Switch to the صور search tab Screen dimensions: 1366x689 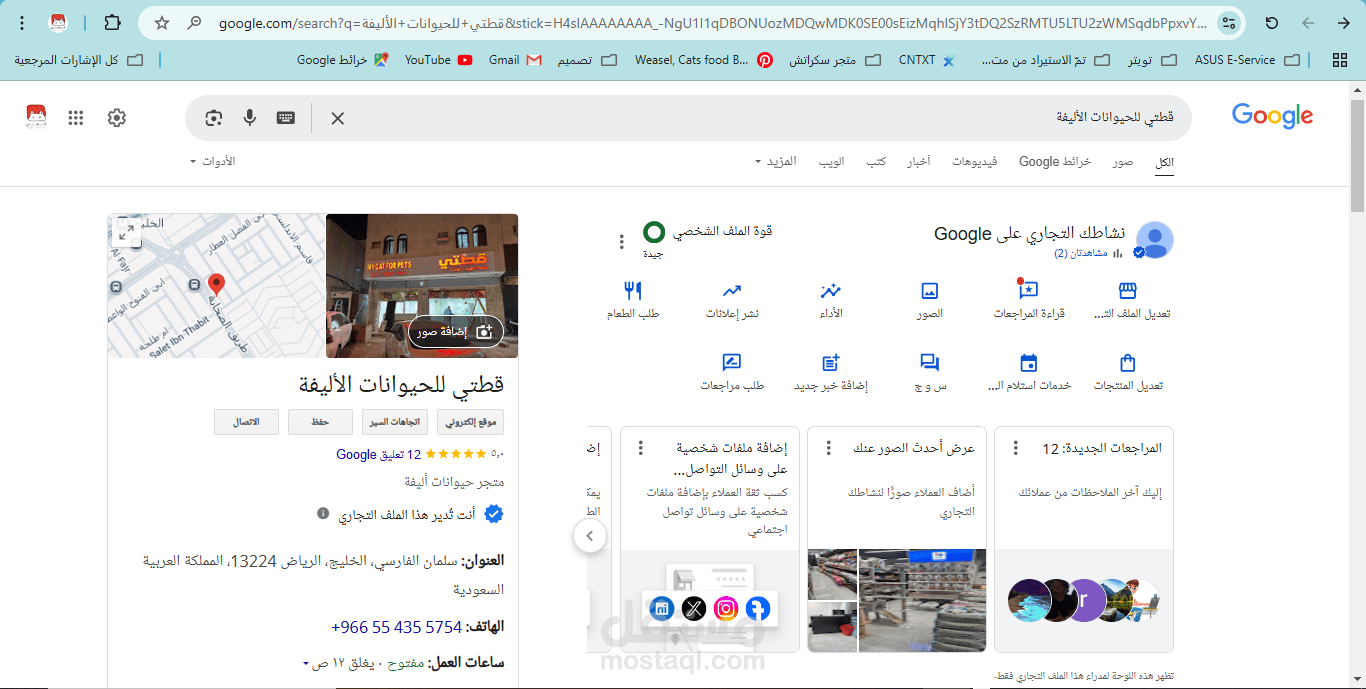pos(1123,161)
